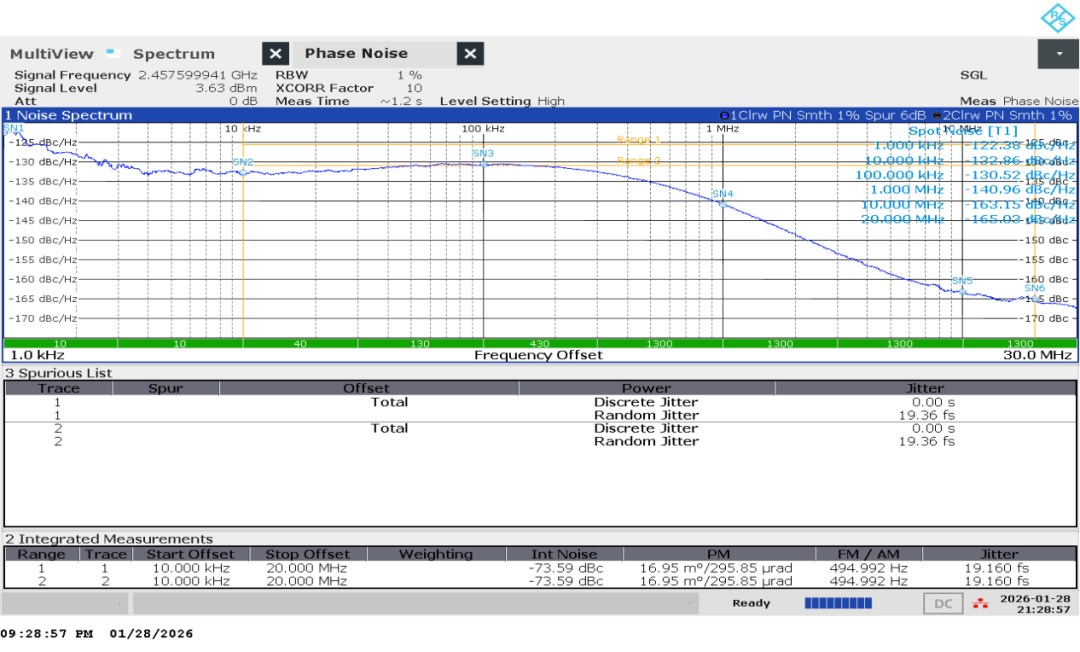This screenshot has height=652, width=1080.
Task: Select the SN5 spot noise marker
Action: [962, 281]
